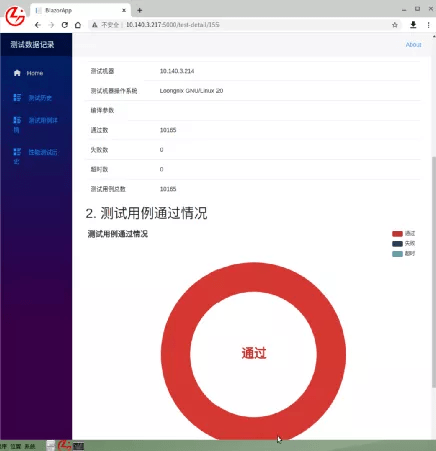Toggle teal 超时 legend entry
The image size is (436, 451).
point(403,254)
